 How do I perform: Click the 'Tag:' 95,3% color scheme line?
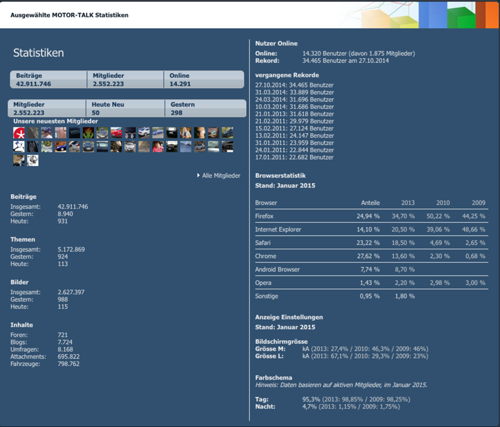click(333, 399)
